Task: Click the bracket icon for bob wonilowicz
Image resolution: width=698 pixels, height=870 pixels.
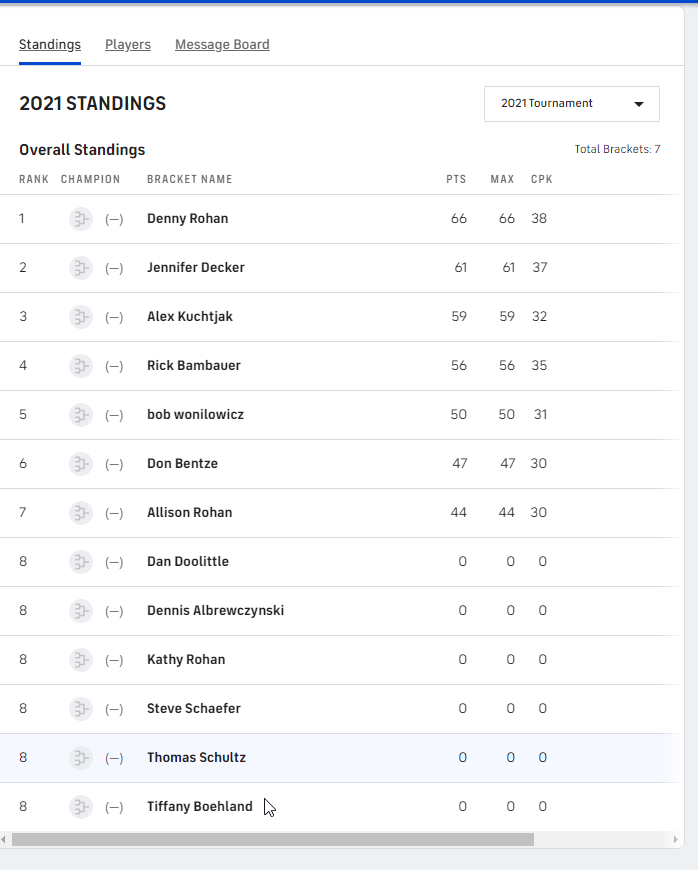Action: click(81, 415)
